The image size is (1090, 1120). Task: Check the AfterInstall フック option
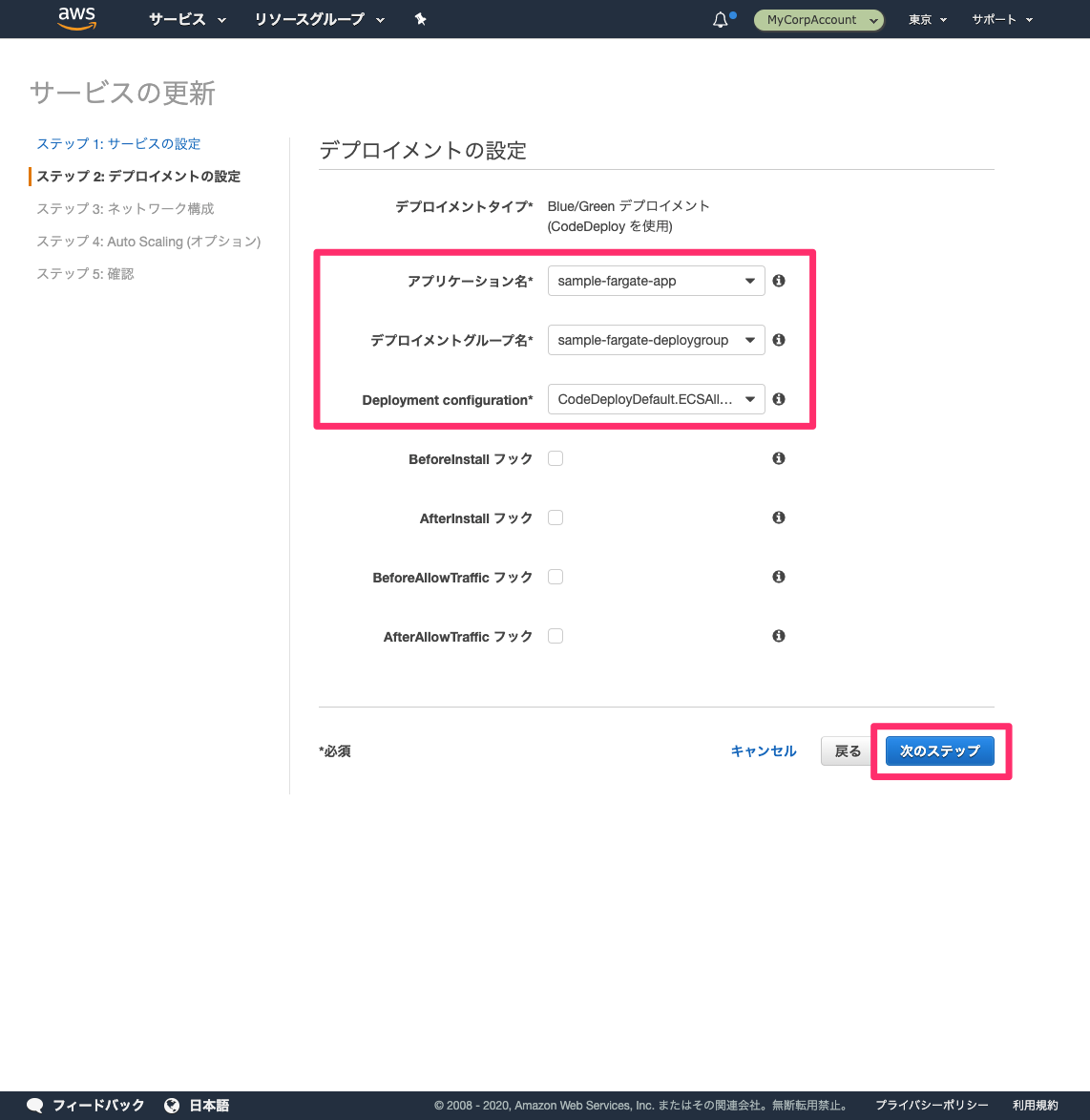coord(555,517)
